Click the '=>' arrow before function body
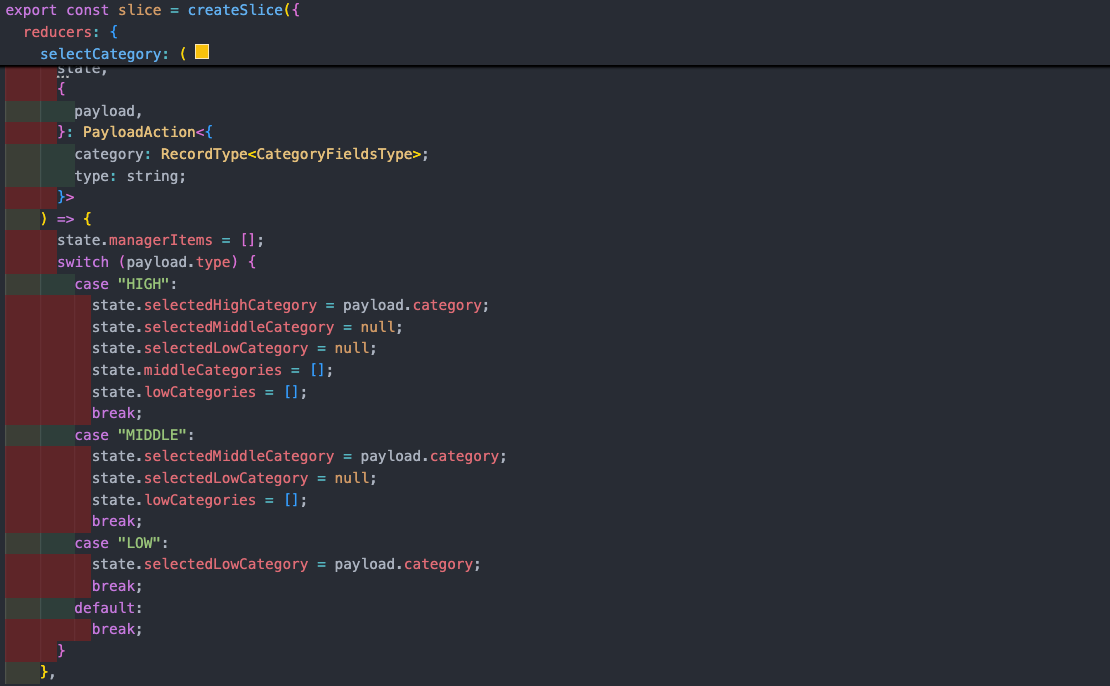Viewport: 1110px width, 686px height. point(65,219)
